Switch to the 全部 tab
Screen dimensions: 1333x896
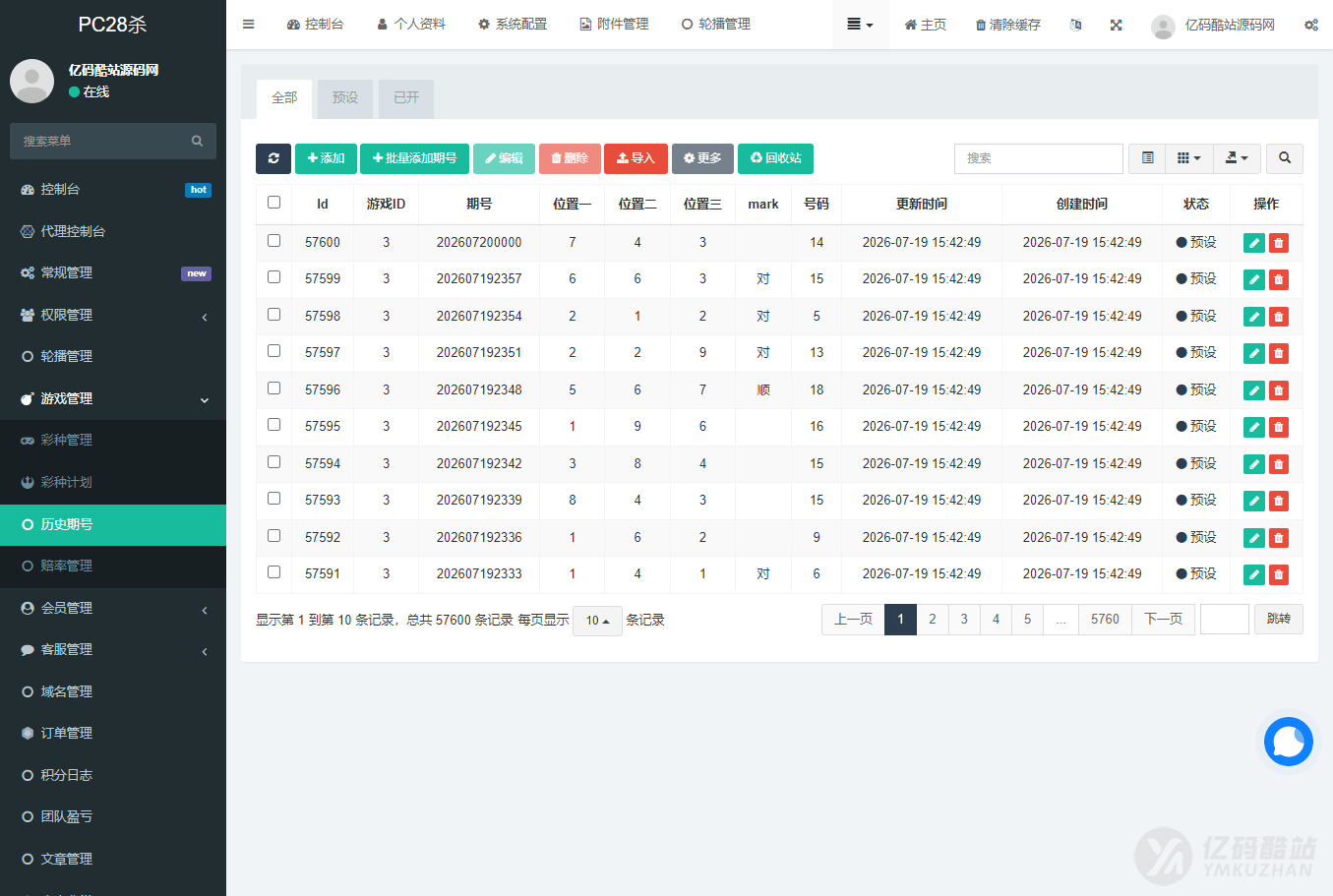point(284,98)
